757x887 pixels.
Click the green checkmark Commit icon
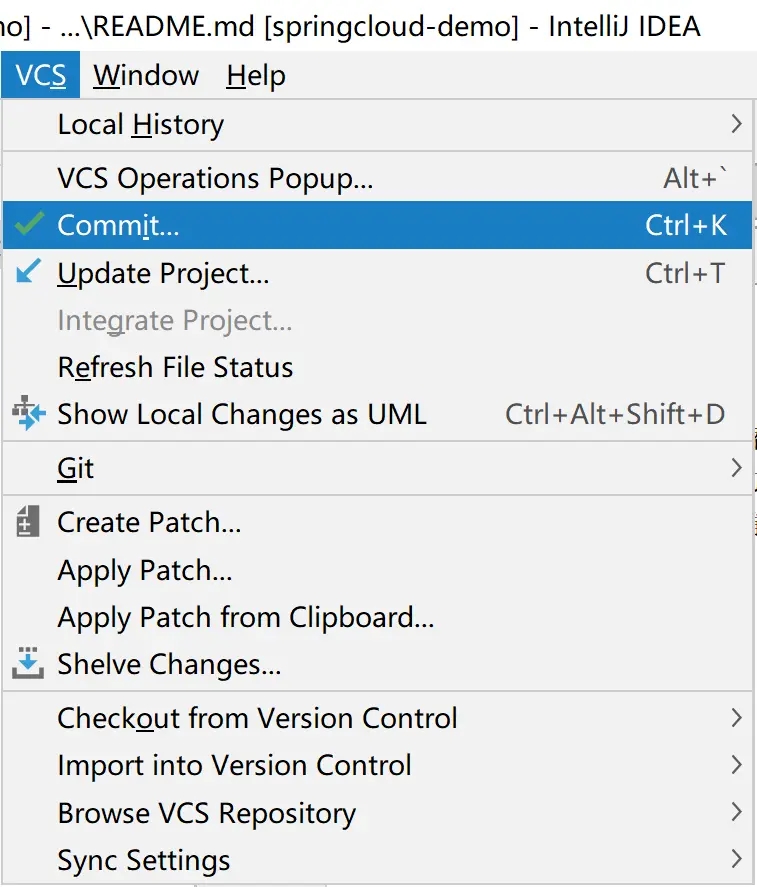(30, 225)
